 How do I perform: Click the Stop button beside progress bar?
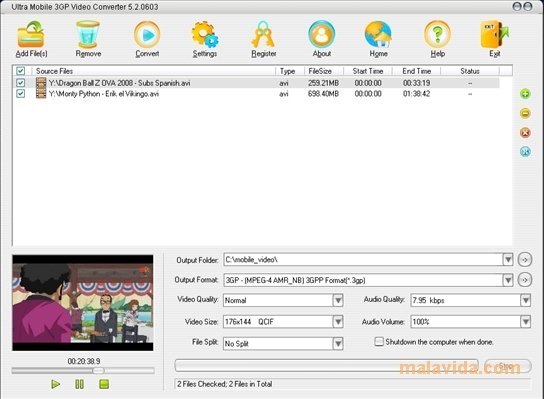[x=508, y=366]
